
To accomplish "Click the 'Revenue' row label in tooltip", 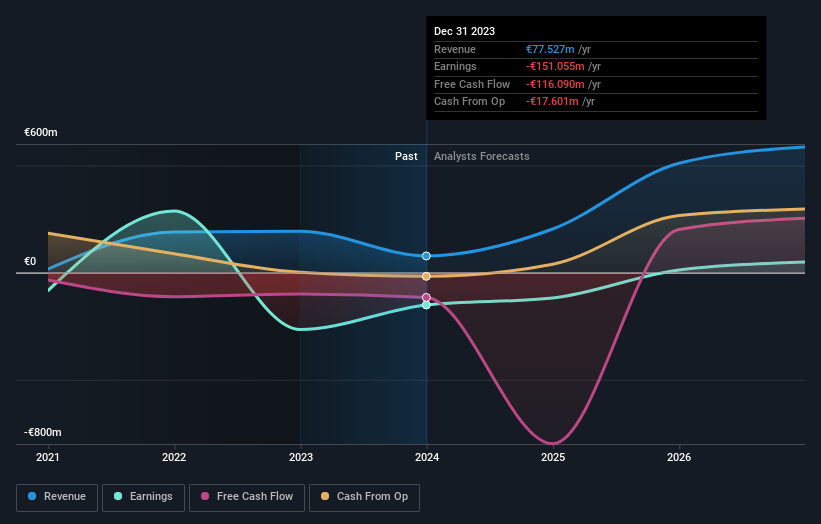I will click(x=454, y=49).
